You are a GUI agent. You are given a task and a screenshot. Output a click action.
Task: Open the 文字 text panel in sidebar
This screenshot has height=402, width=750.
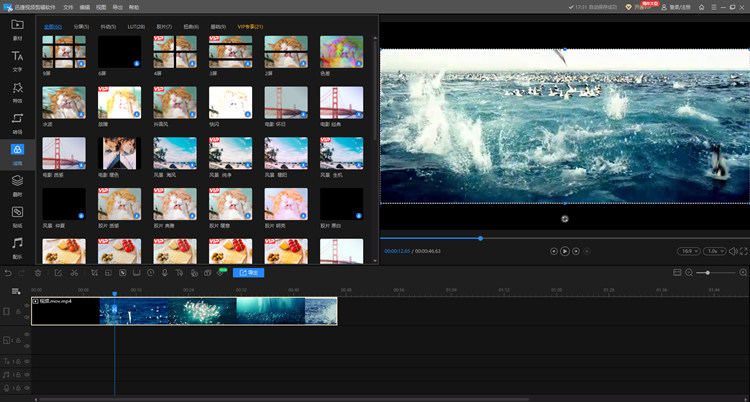[17, 61]
